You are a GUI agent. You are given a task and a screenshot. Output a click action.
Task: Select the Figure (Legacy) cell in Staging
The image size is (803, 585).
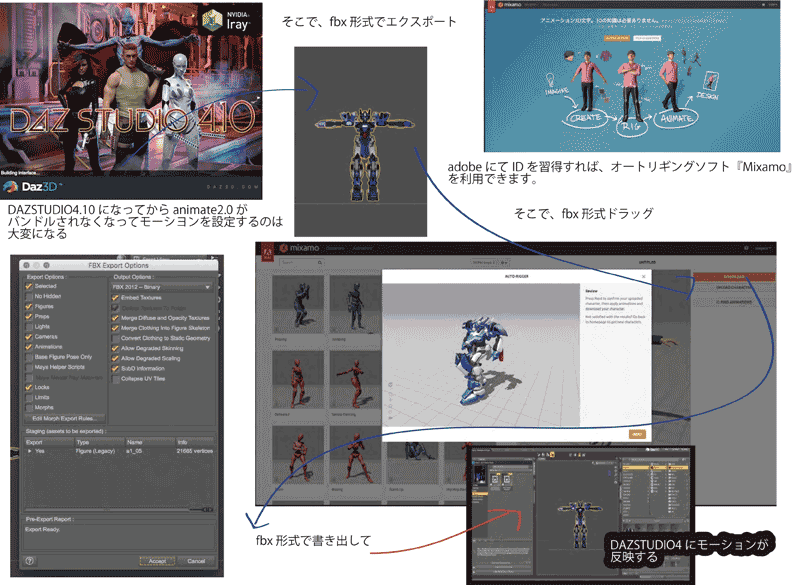[95, 451]
